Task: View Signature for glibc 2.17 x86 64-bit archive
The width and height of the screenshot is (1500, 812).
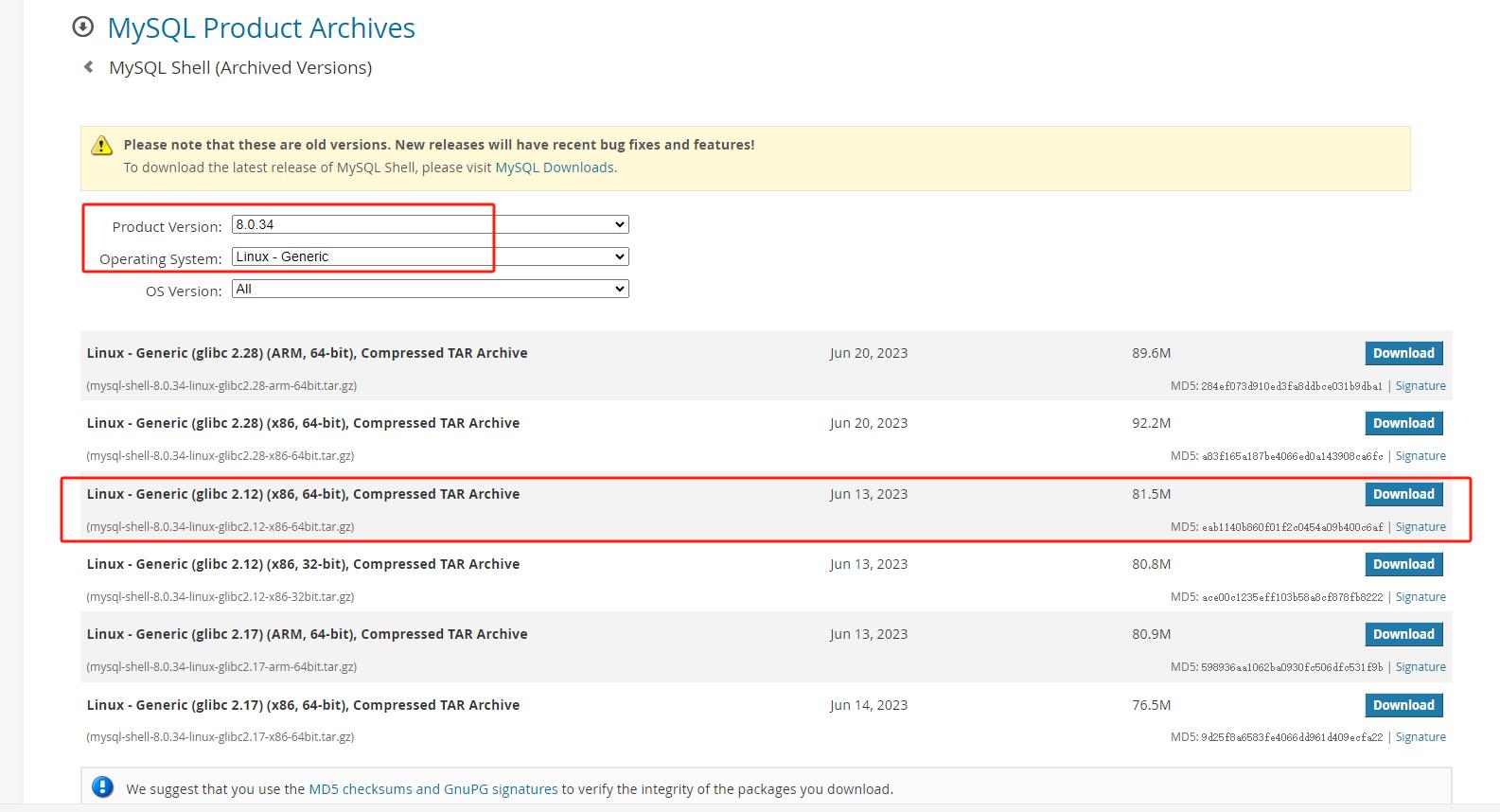Action: pyautogui.click(x=1420, y=737)
